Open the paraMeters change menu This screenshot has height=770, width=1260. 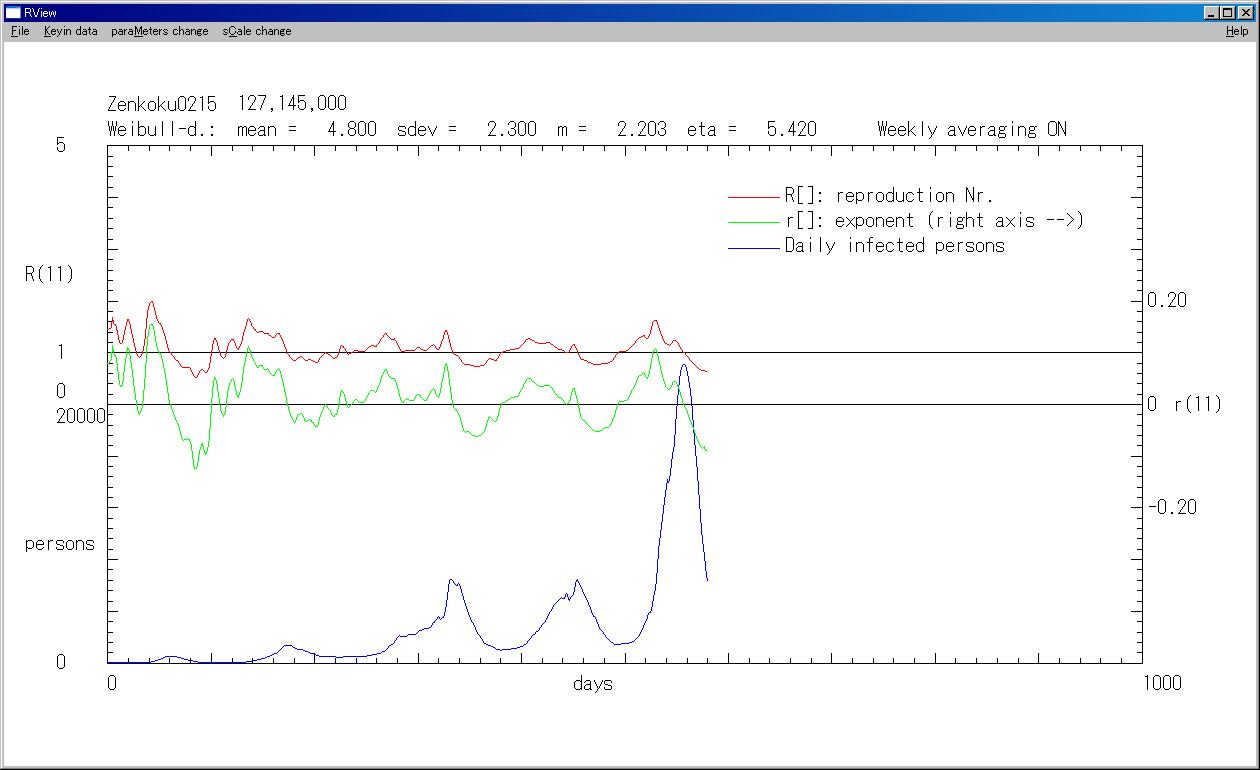[160, 31]
